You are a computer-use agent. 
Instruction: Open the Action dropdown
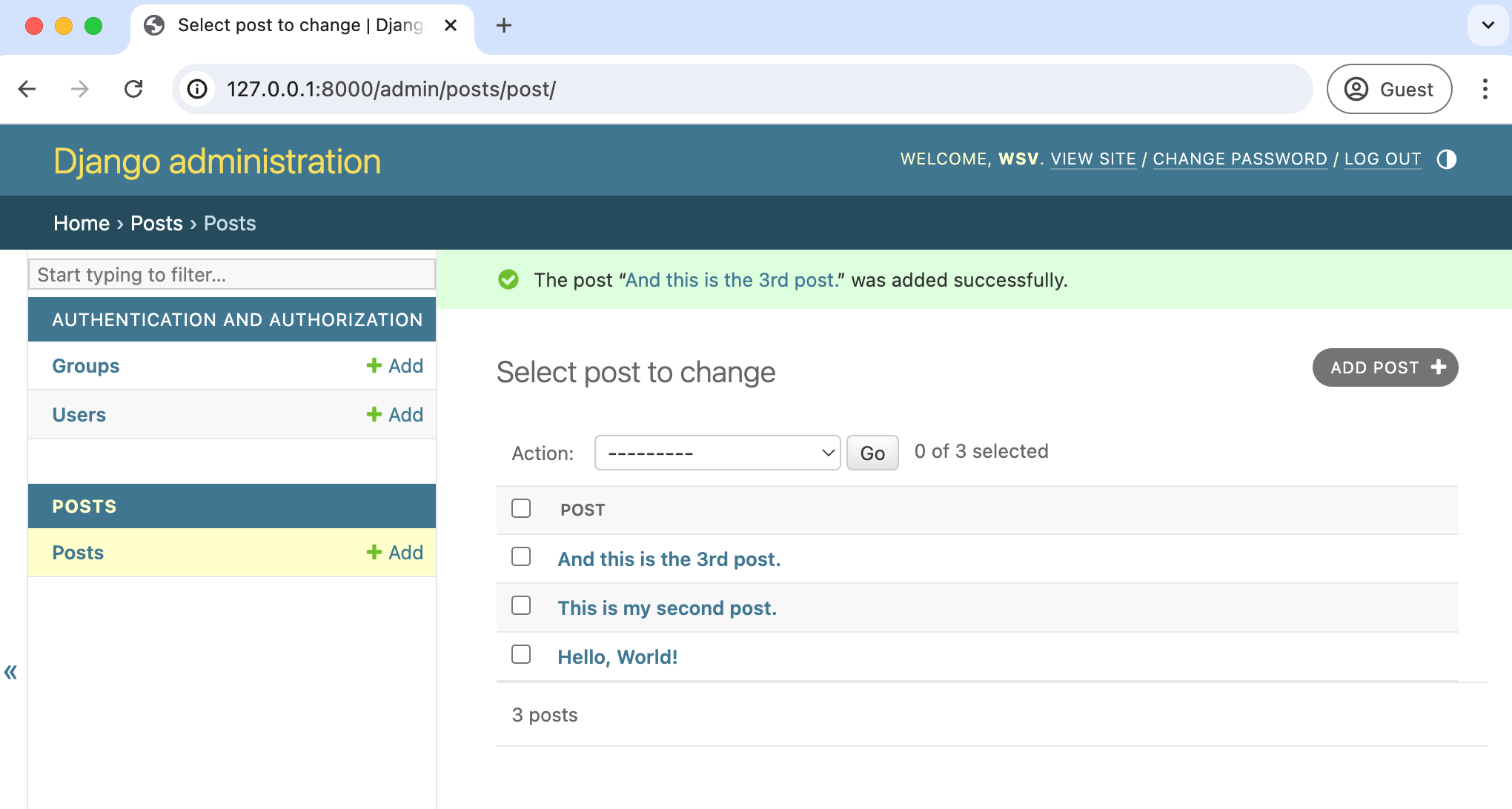click(717, 453)
